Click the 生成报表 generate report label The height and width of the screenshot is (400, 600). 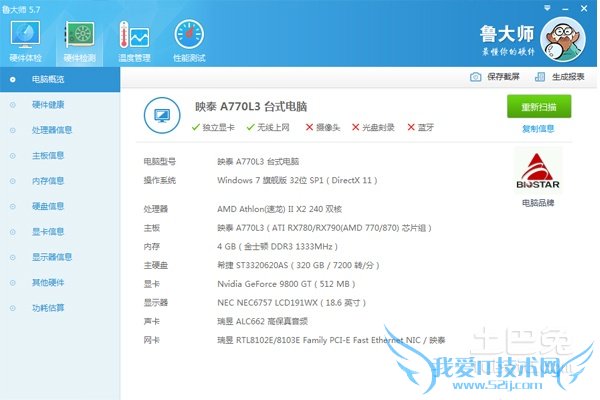568,77
